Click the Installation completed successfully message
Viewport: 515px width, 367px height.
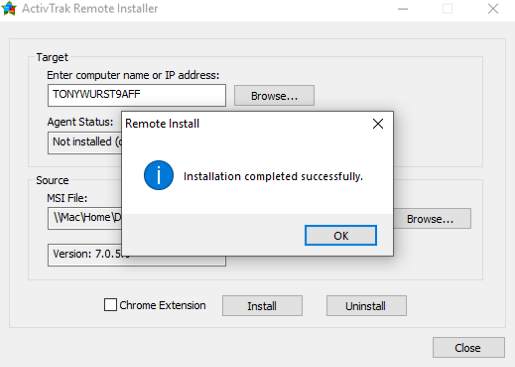[273, 176]
